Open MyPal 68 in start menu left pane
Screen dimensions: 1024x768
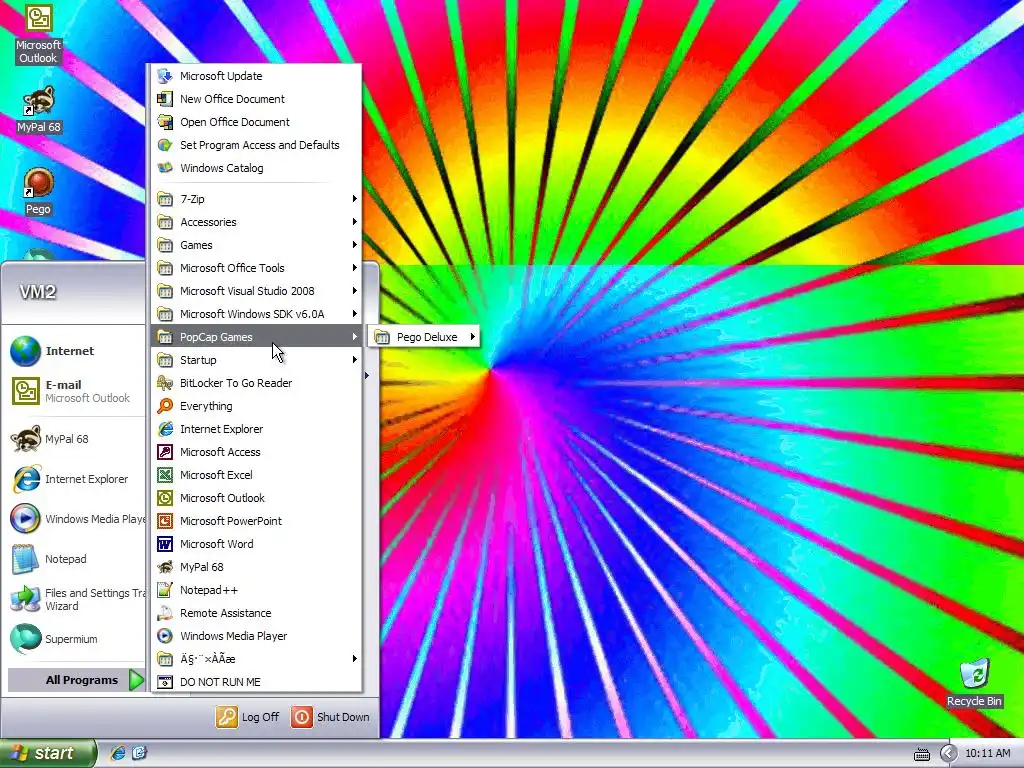(x=74, y=439)
